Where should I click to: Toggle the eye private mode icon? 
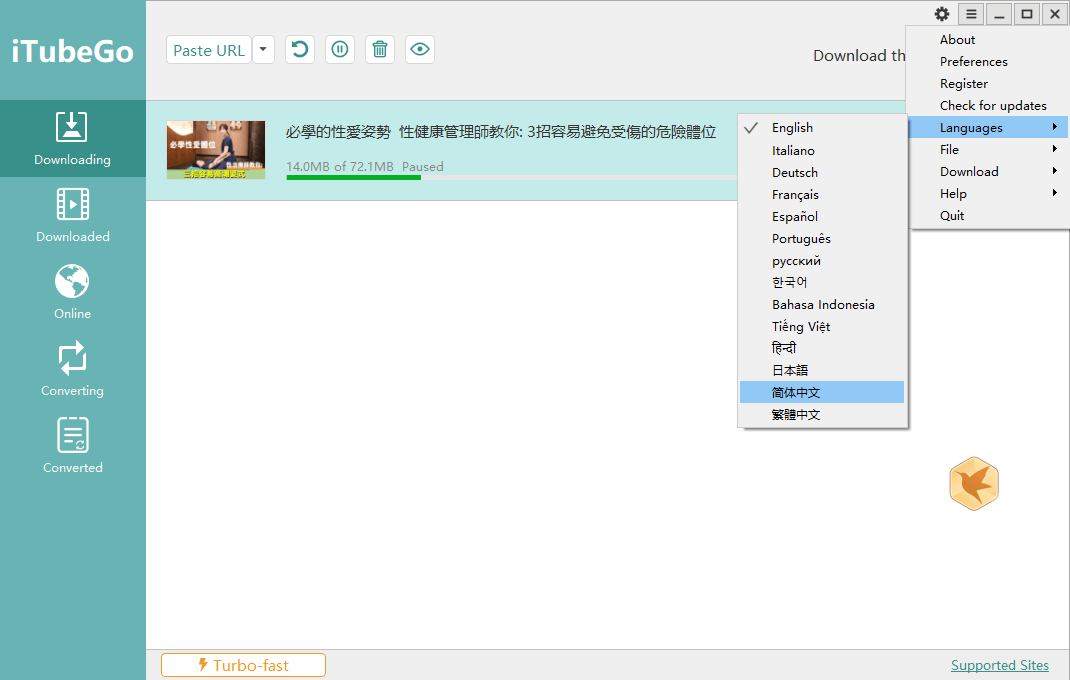click(x=420, y=50)
